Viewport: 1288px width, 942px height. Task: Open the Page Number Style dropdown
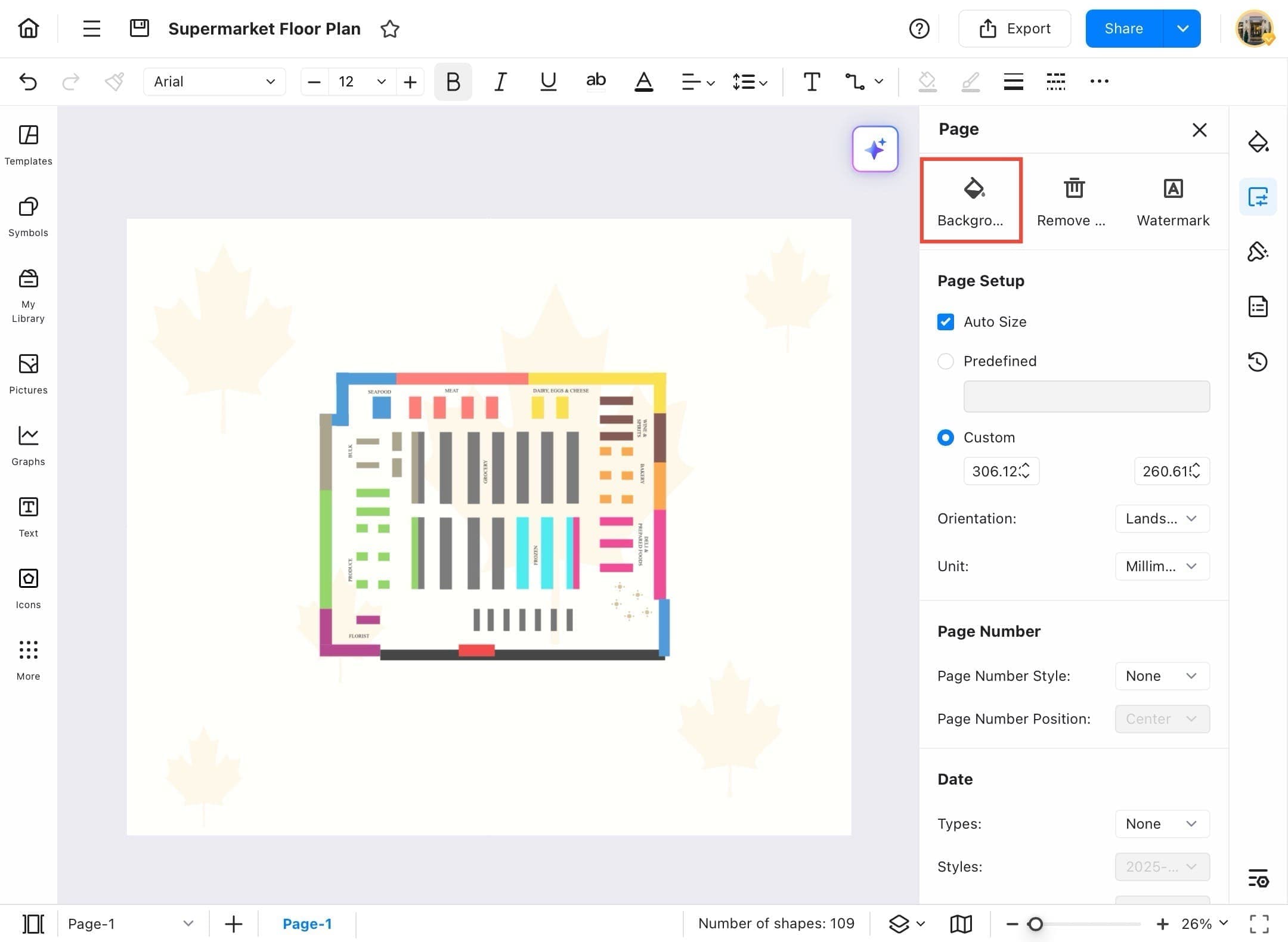1162,676
